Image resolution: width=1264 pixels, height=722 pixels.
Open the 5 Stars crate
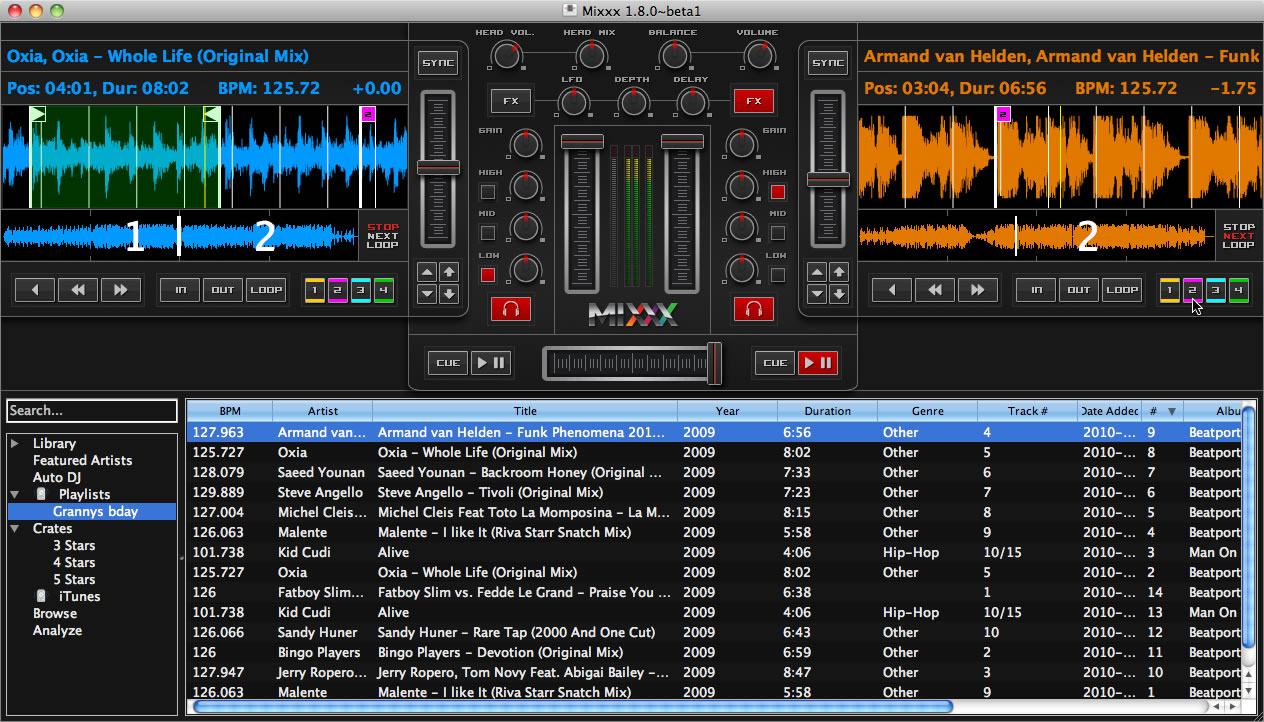click(x=74, y=579)
